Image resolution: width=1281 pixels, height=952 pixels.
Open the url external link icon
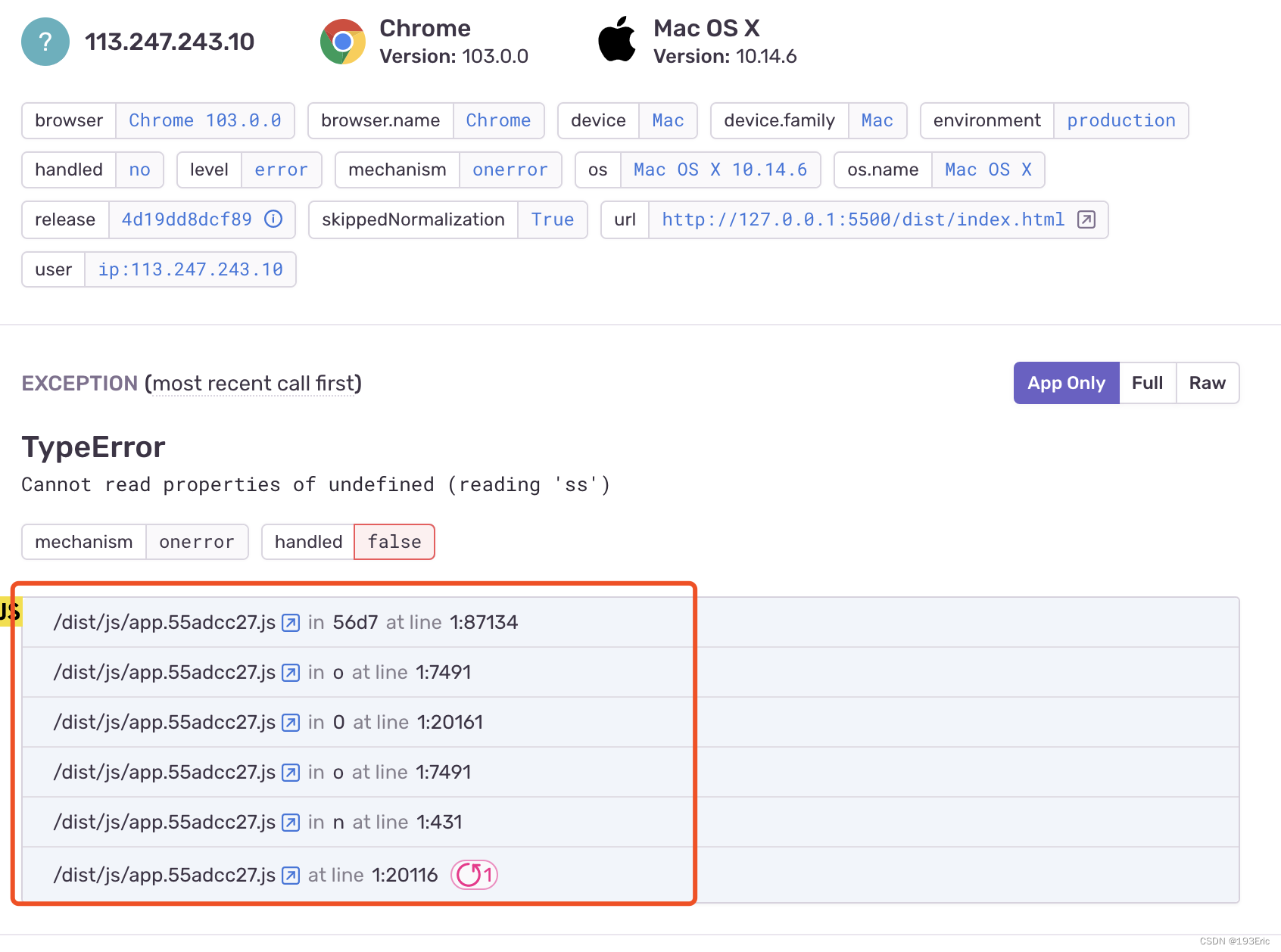1086,219
